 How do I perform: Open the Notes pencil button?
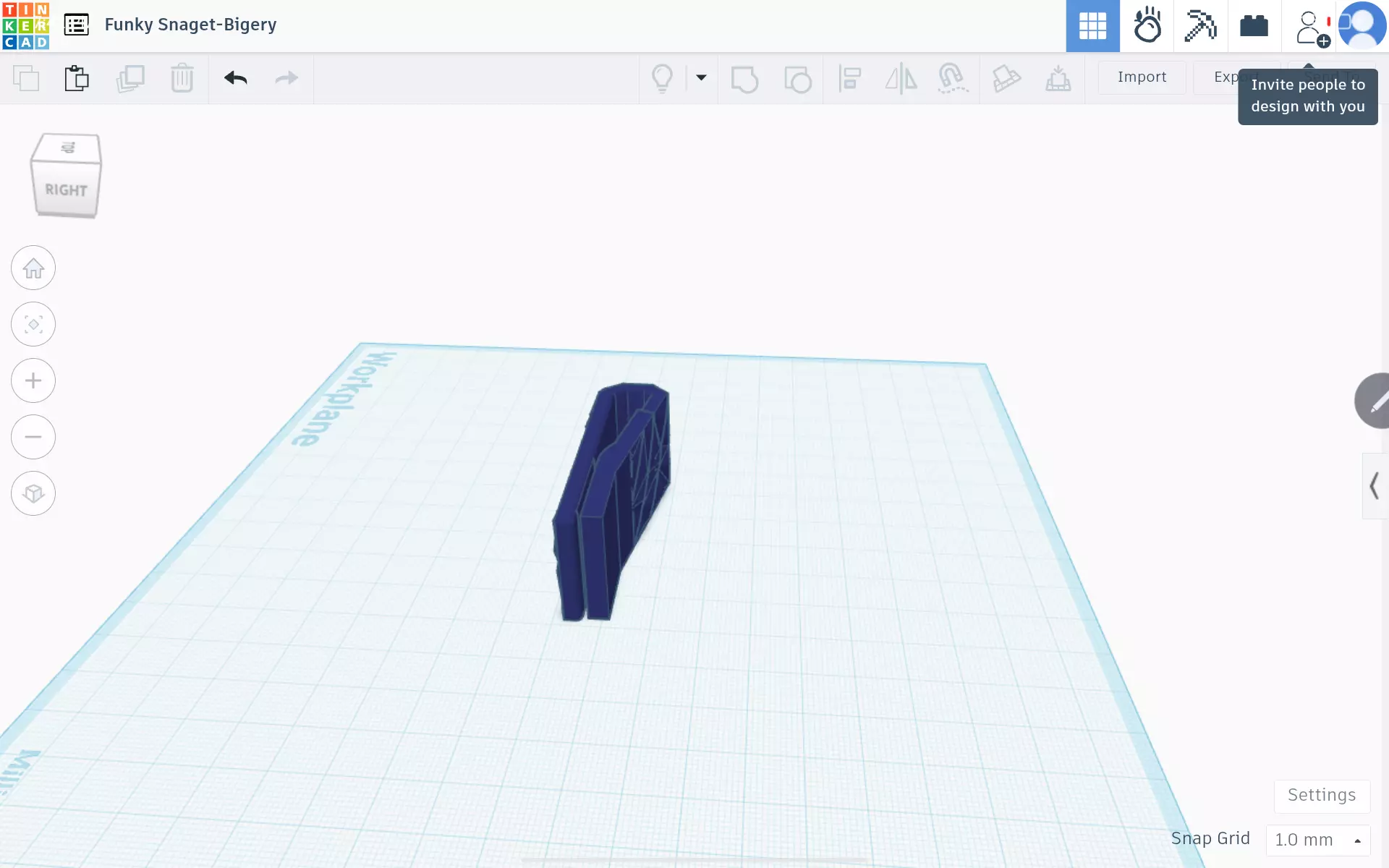1373,401
